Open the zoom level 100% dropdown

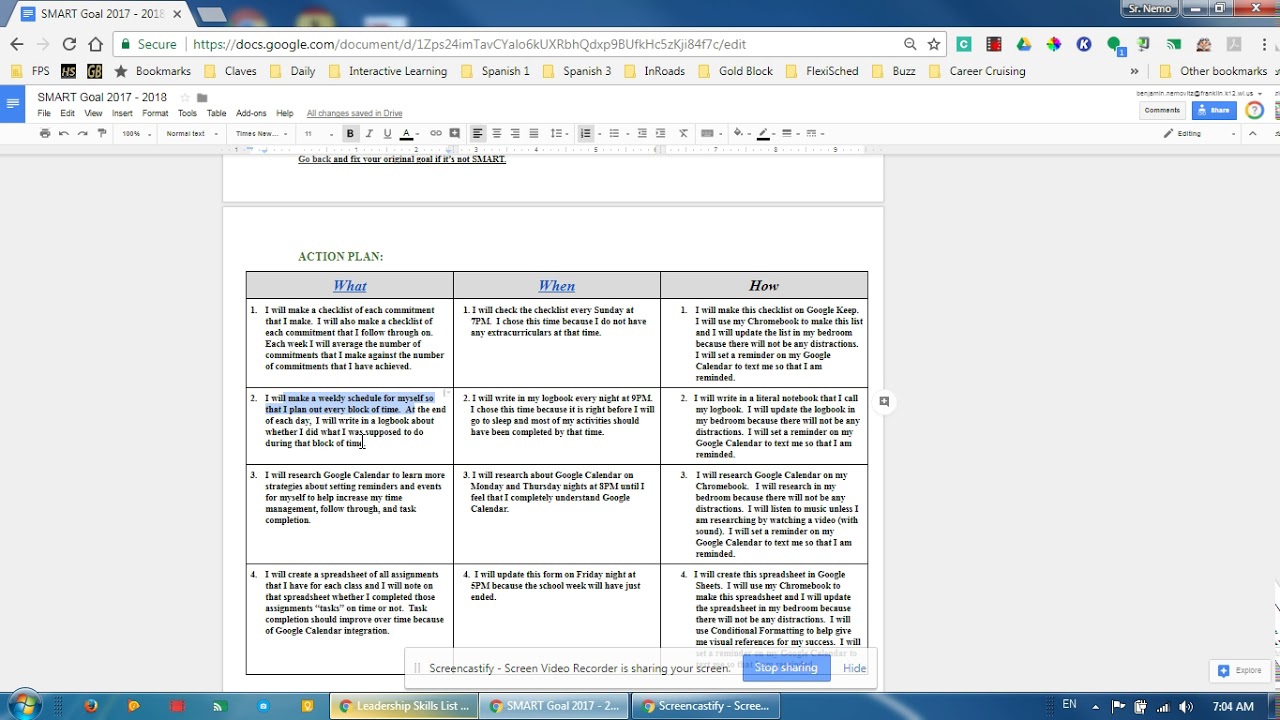(136, 133)
